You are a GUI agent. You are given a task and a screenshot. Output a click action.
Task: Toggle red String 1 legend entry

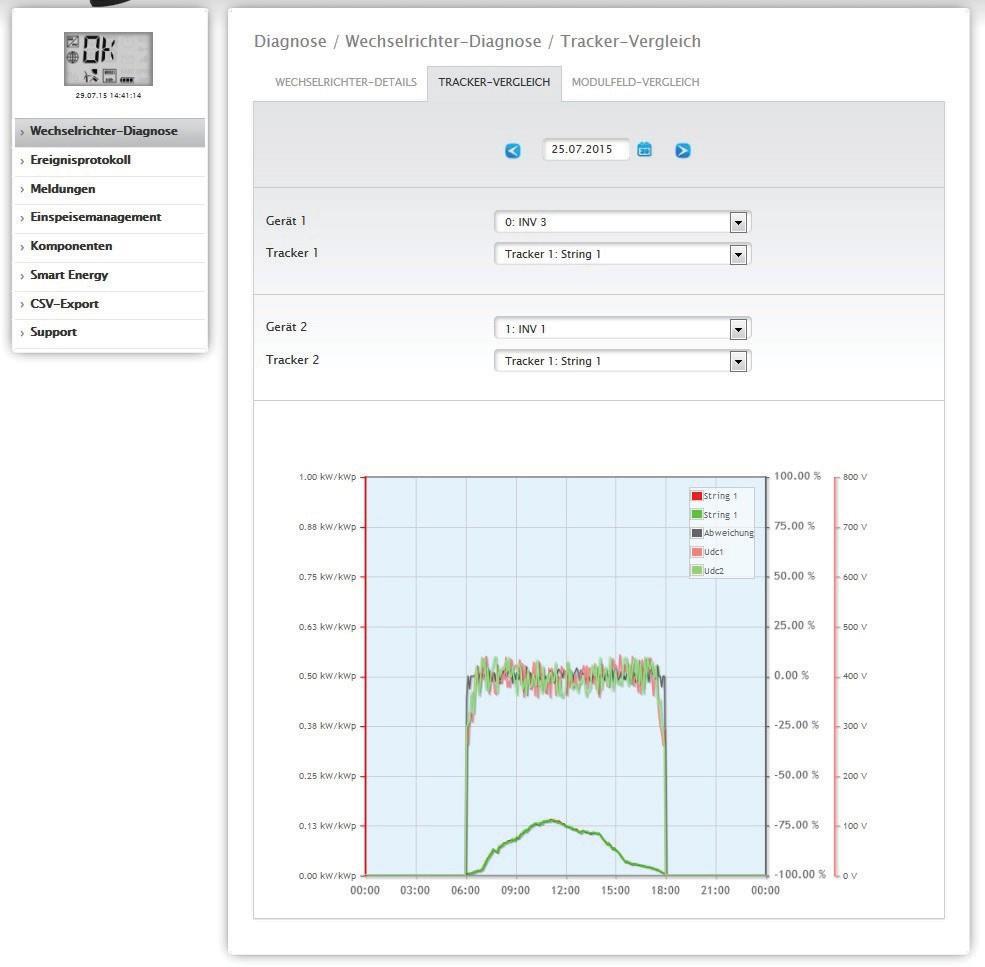point(714,496)
